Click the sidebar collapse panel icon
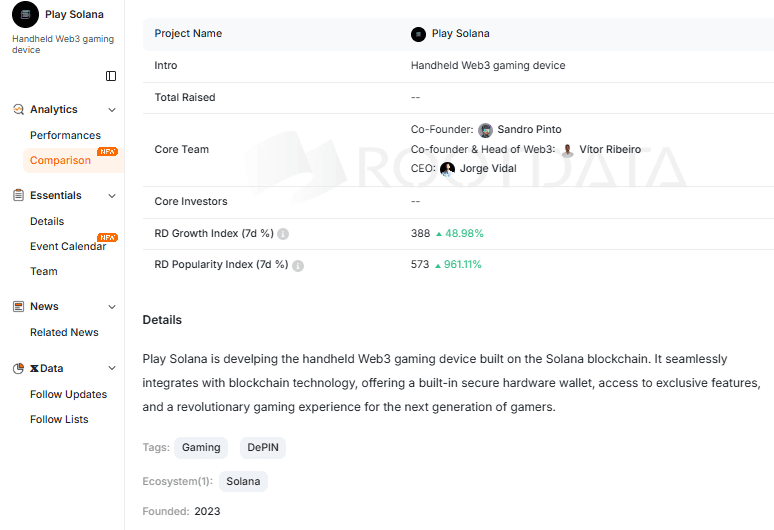774x530 pixels. pyautogui.click(x=111, y=76)
